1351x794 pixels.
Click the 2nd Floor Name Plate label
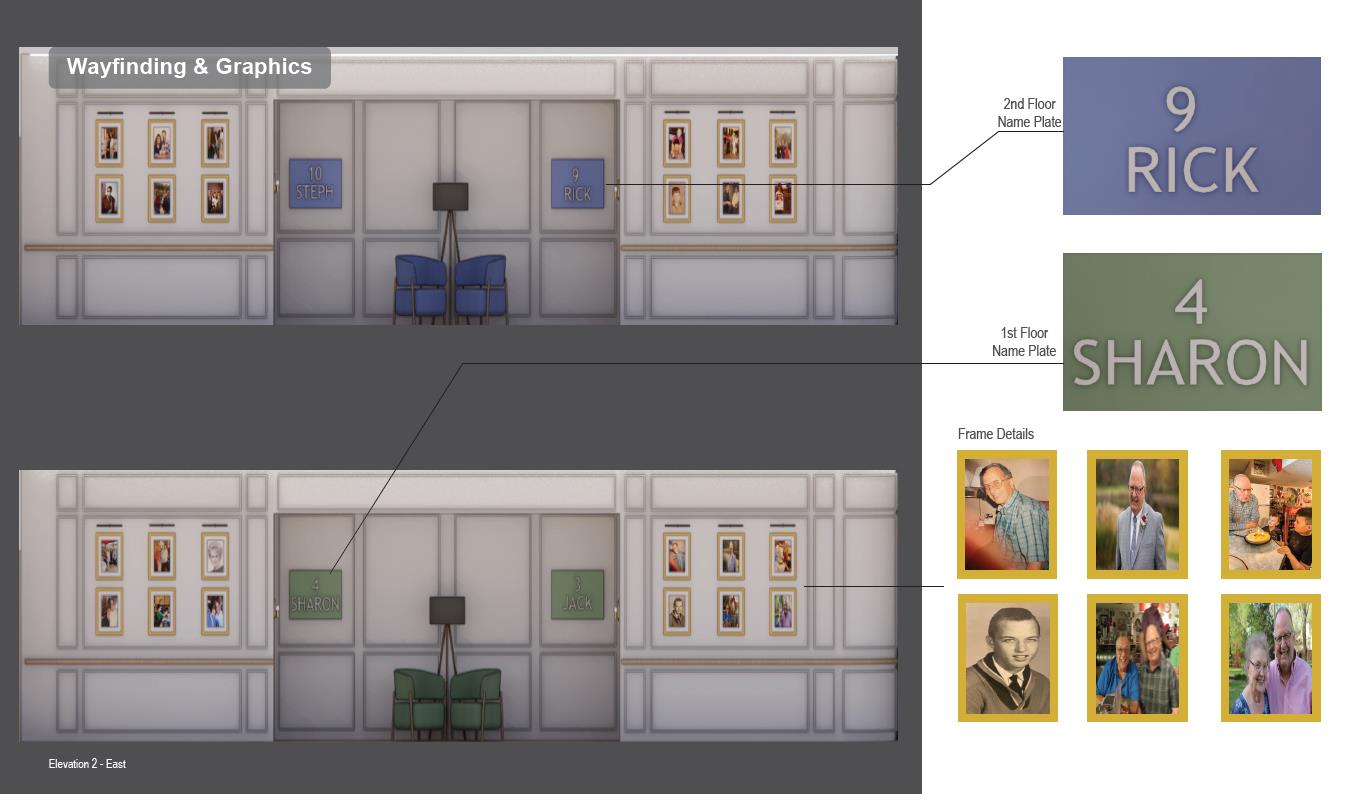[1029, 113]
